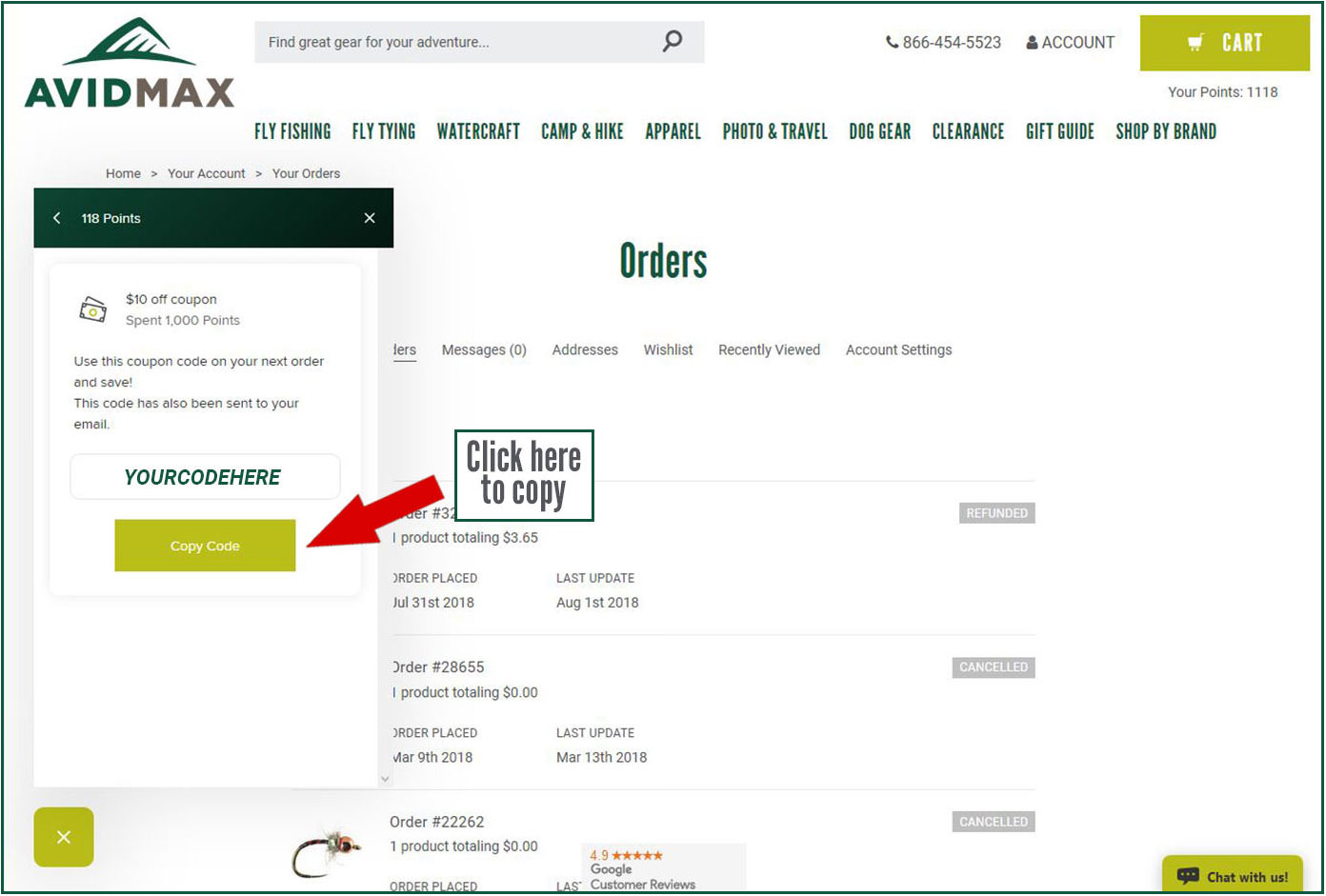Click Your Points: 1118 text
The height and width of the screenshot is (896, 1326).
coord(1223,92)
